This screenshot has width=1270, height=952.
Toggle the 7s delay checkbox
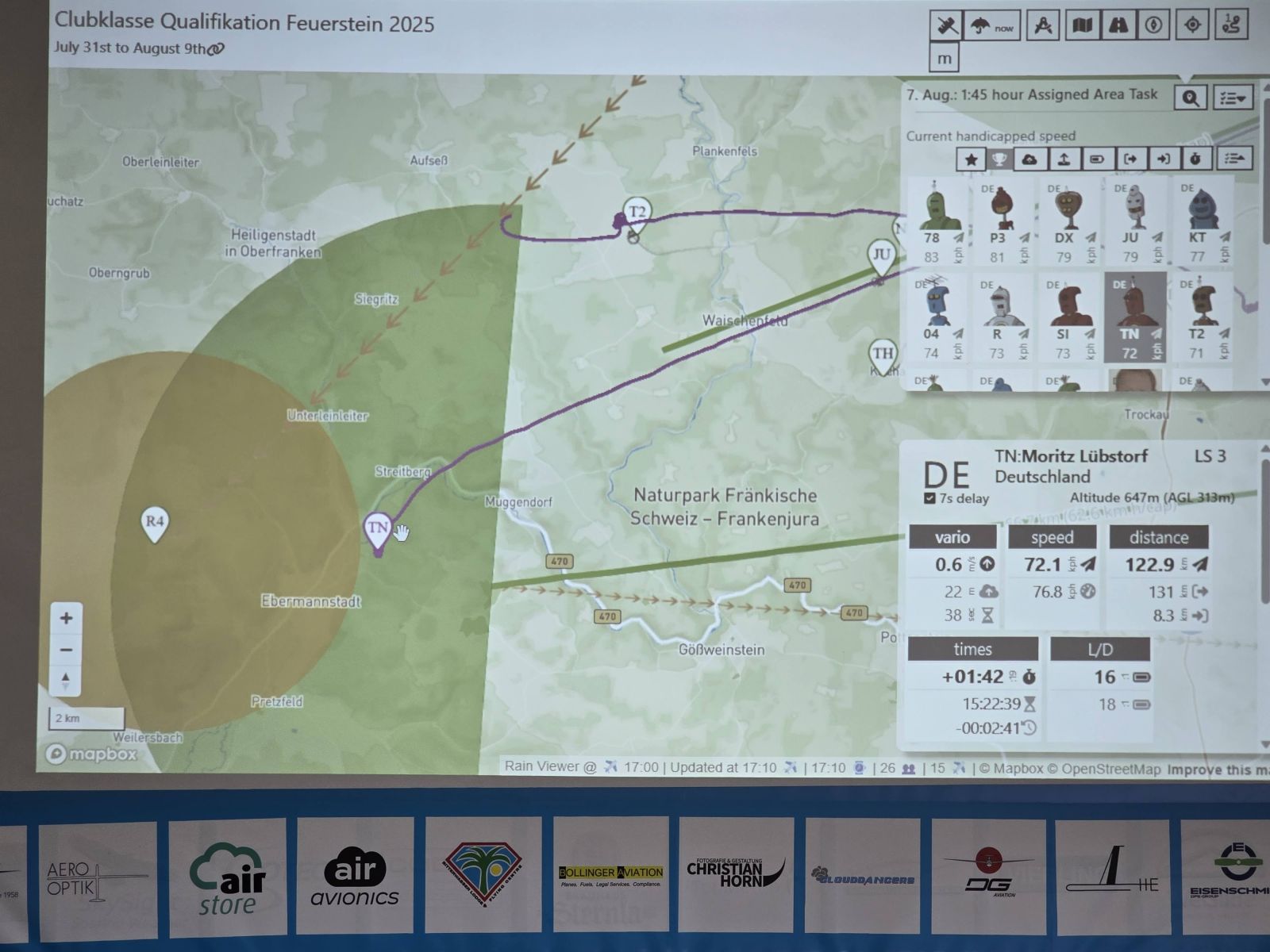click(x=929, y=498)
